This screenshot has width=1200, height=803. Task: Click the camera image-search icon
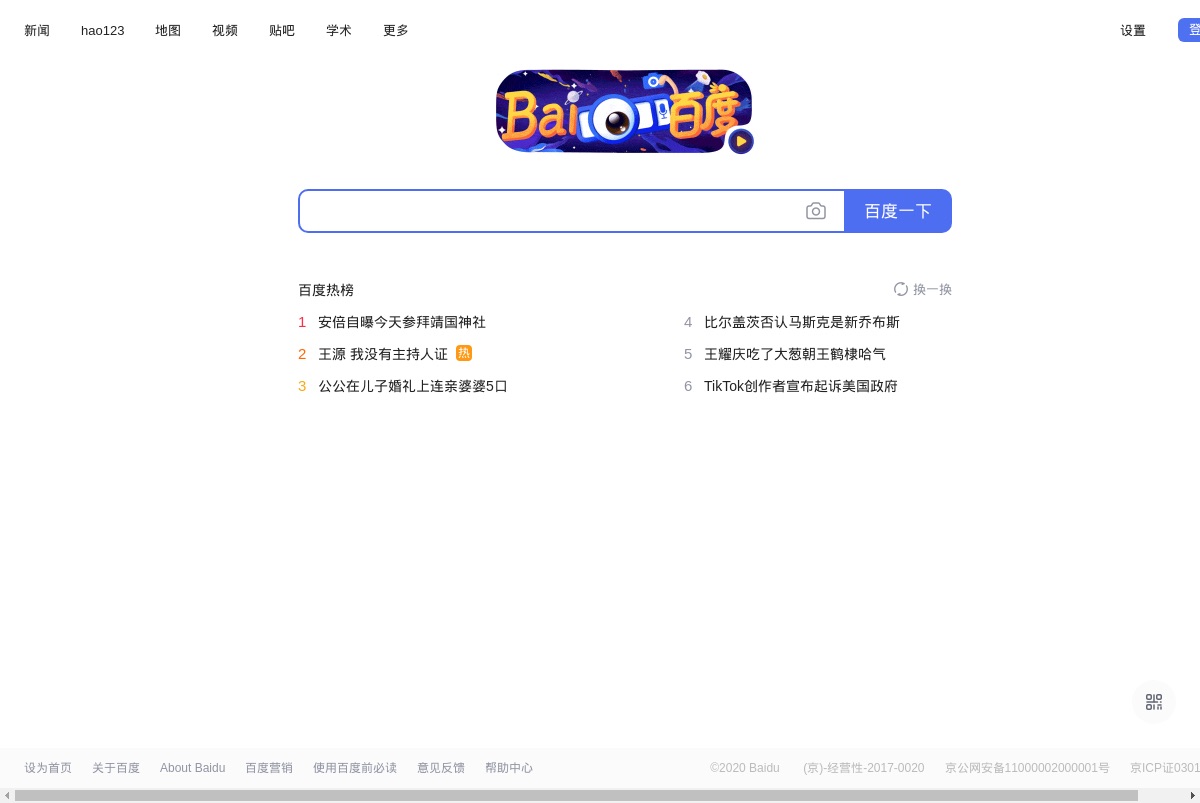(816, 211)
